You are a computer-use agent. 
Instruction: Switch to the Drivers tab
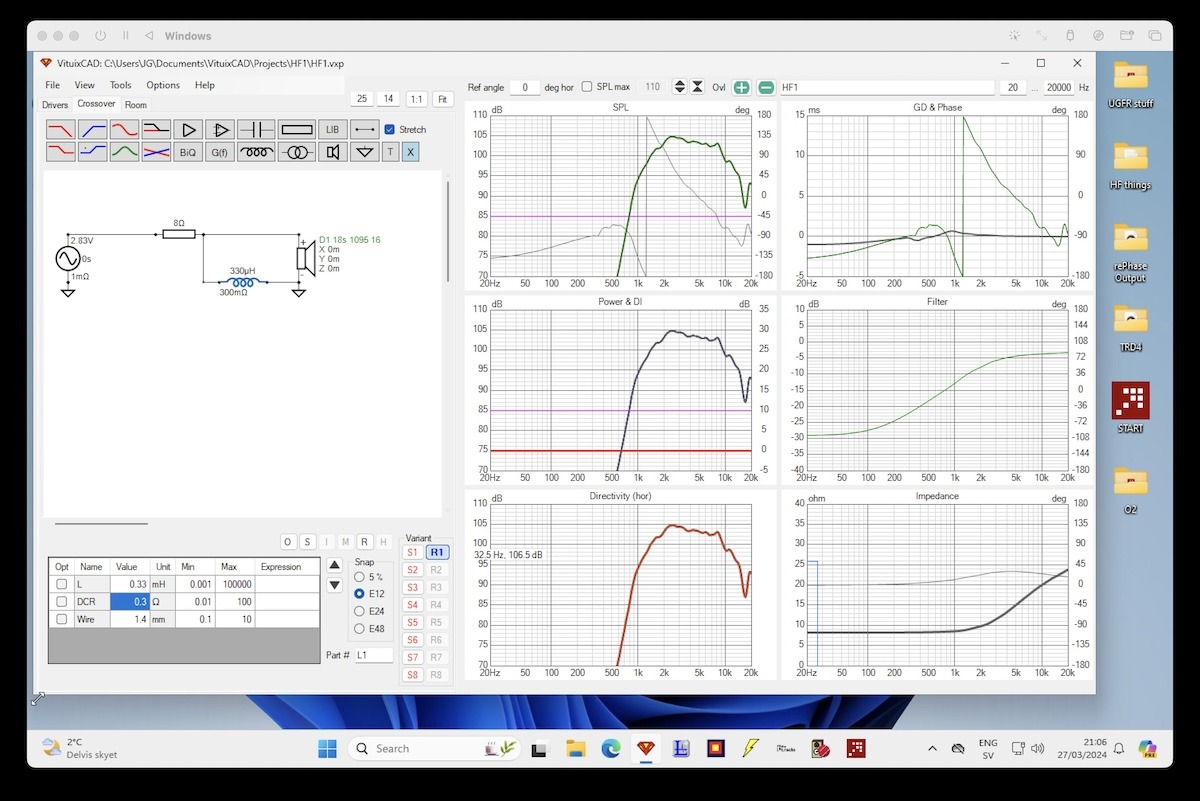pyautogui.click(x=55, y=105)
